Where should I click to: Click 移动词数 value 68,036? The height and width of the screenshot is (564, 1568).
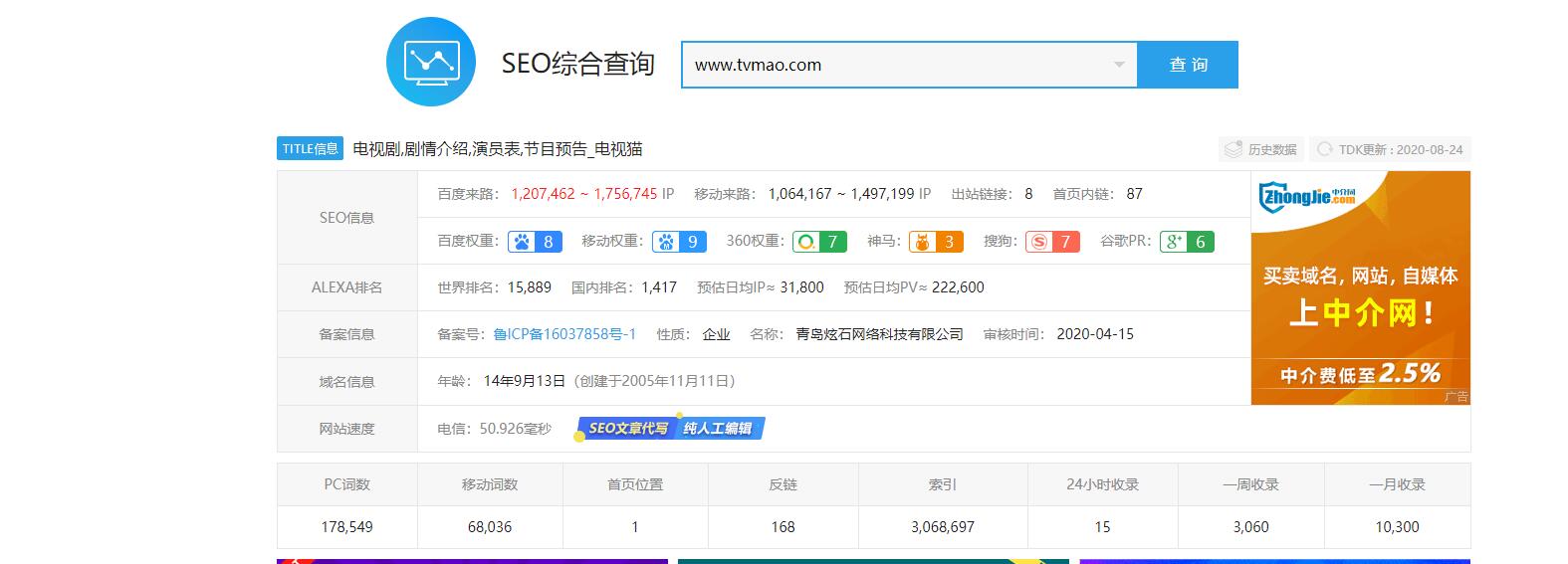tap(490, 527)
